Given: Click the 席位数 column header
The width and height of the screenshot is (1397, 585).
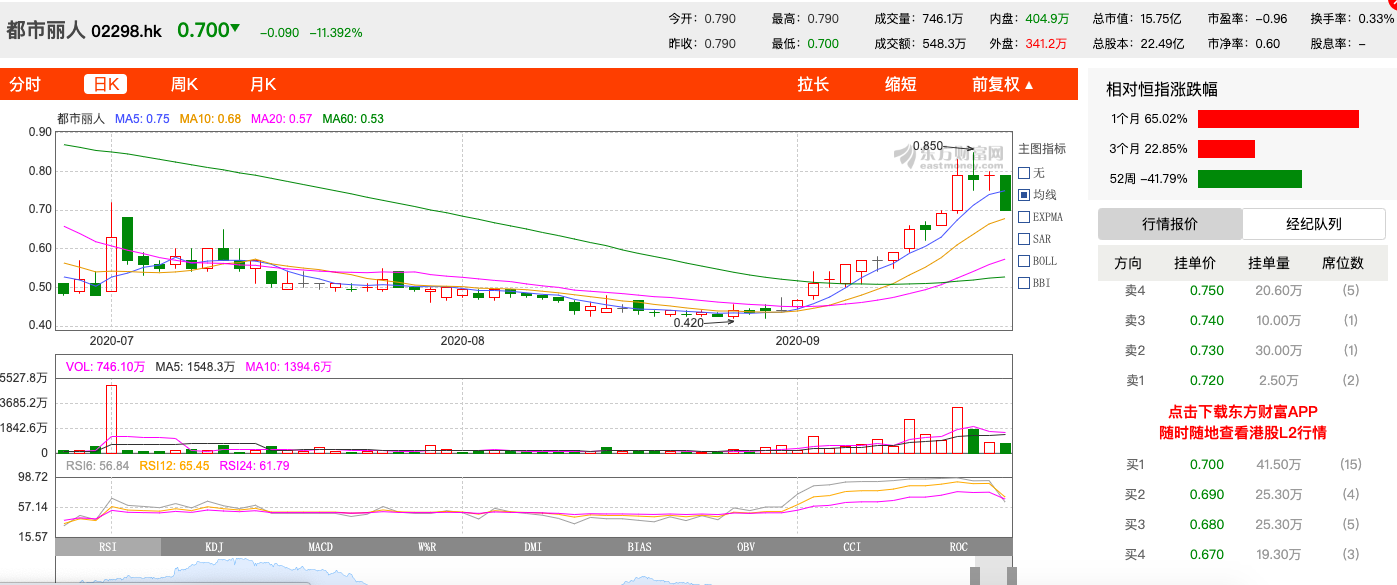Looking at the screenshot, I should (1343, 263).
